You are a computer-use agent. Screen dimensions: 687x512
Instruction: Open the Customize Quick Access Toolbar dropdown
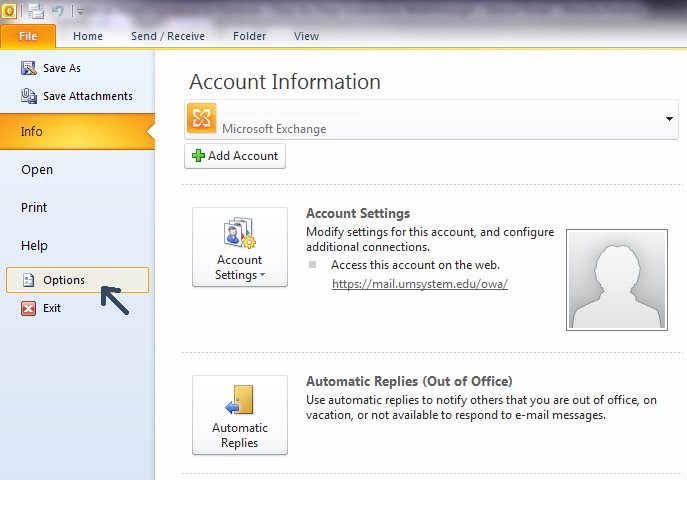(81, 11)
